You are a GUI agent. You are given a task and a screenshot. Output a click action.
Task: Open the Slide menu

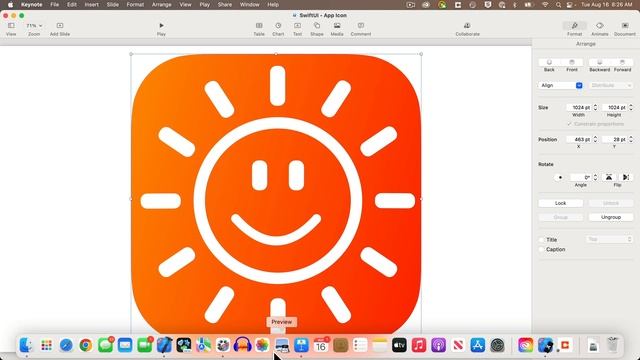coord(113,4)
